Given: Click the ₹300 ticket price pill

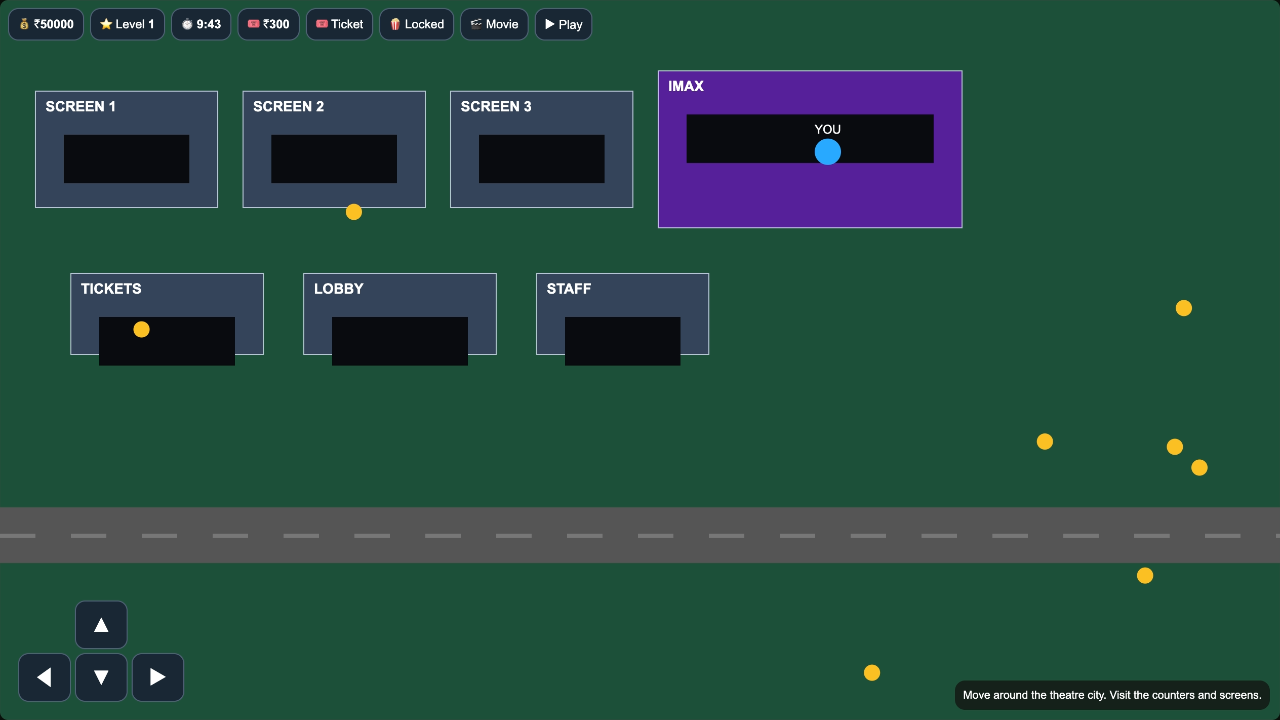Looking at the screenshot, I should pyautogui.click(x=268, y=24).
